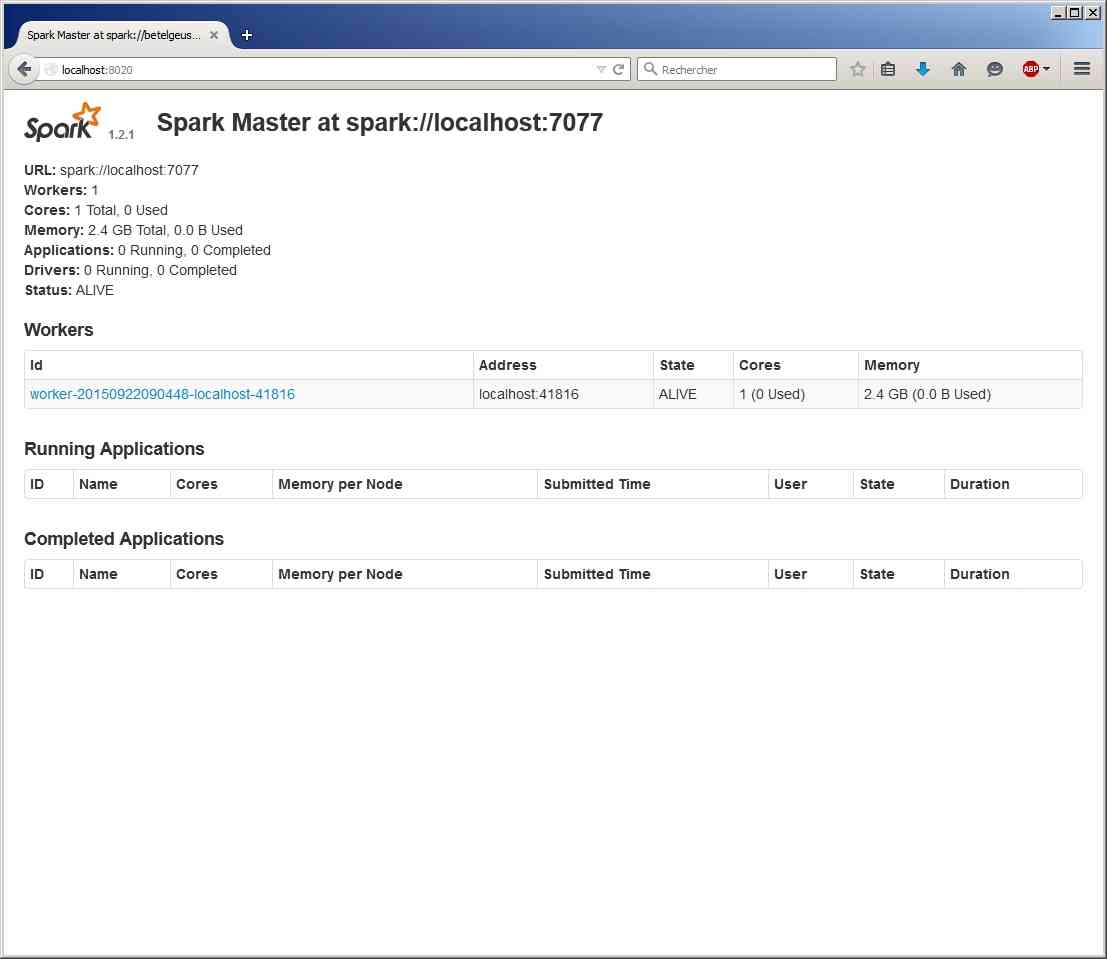Show URL history dropdown in address bar
The width and height of the screenshot is (1107, 959).
coord(601,70)
